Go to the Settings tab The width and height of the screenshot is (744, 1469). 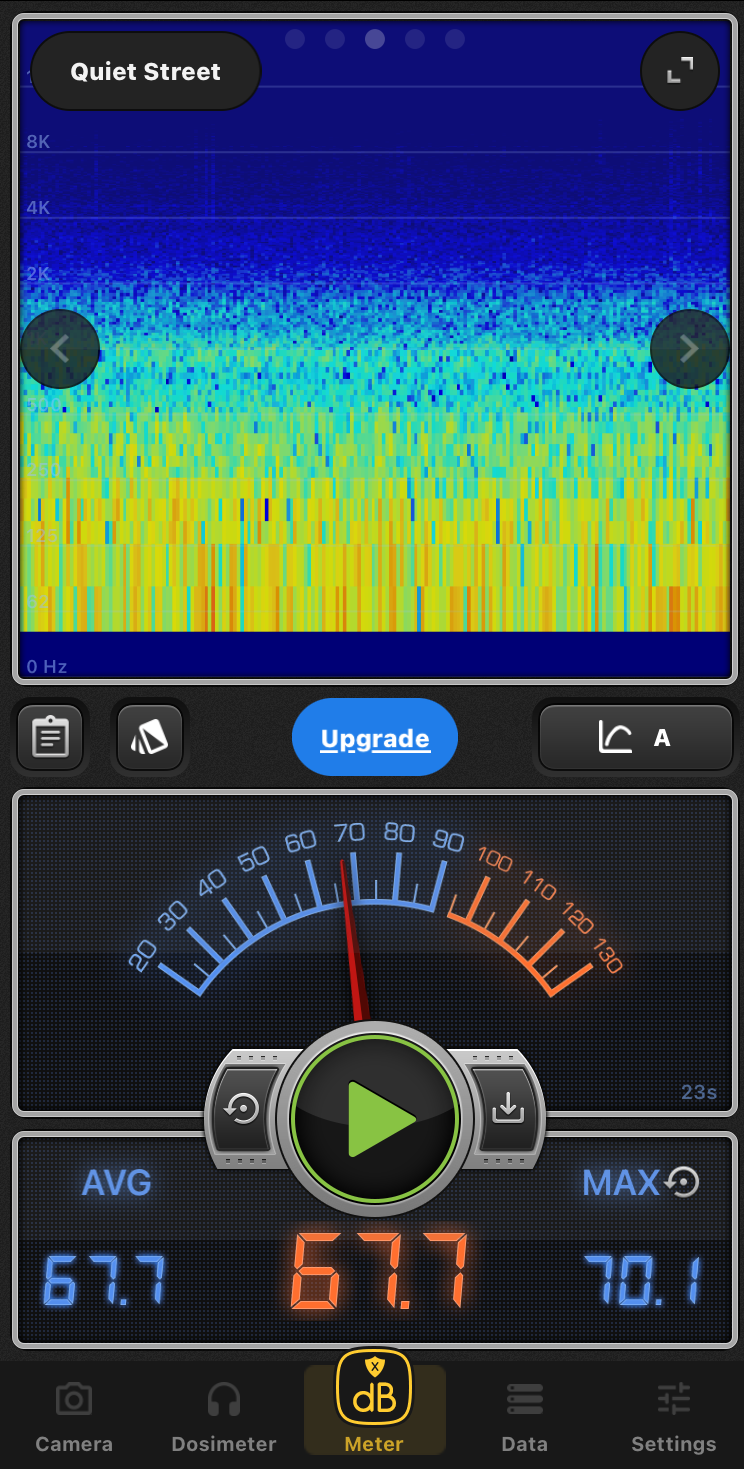pyautogui.click(x=674, y=1418)
